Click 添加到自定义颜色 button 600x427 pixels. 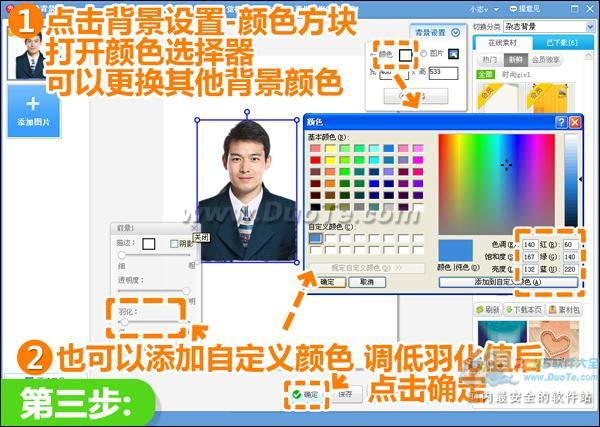(x=508, y=282)
